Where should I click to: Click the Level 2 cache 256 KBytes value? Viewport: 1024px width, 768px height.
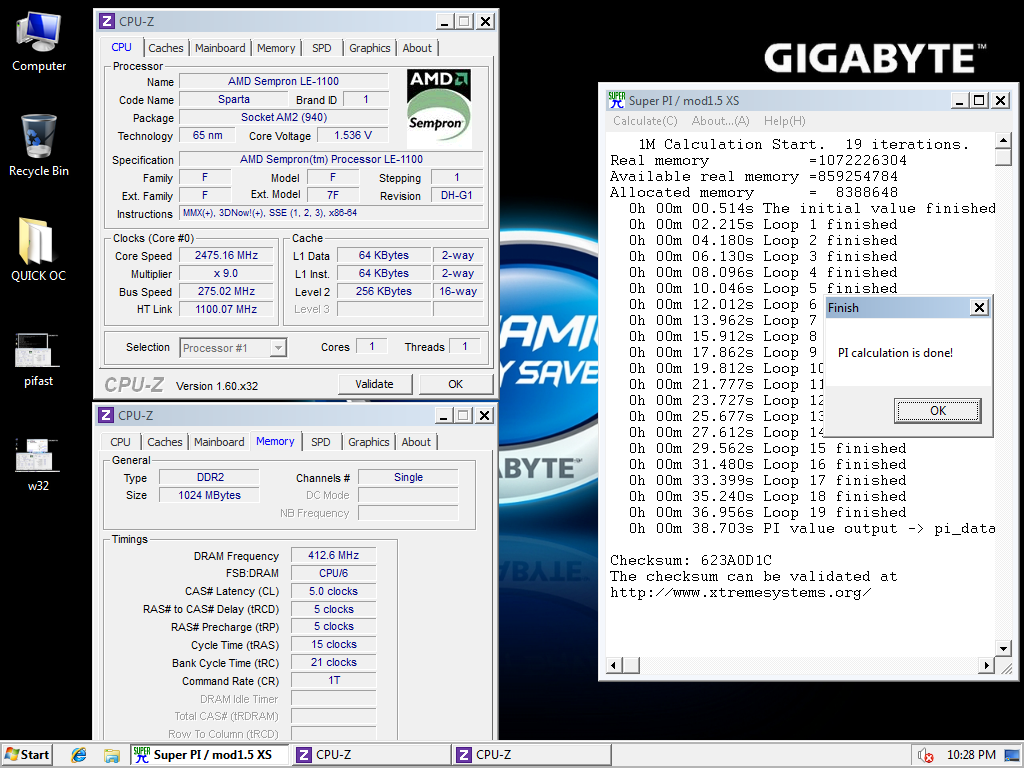click(x=384, y=291)
